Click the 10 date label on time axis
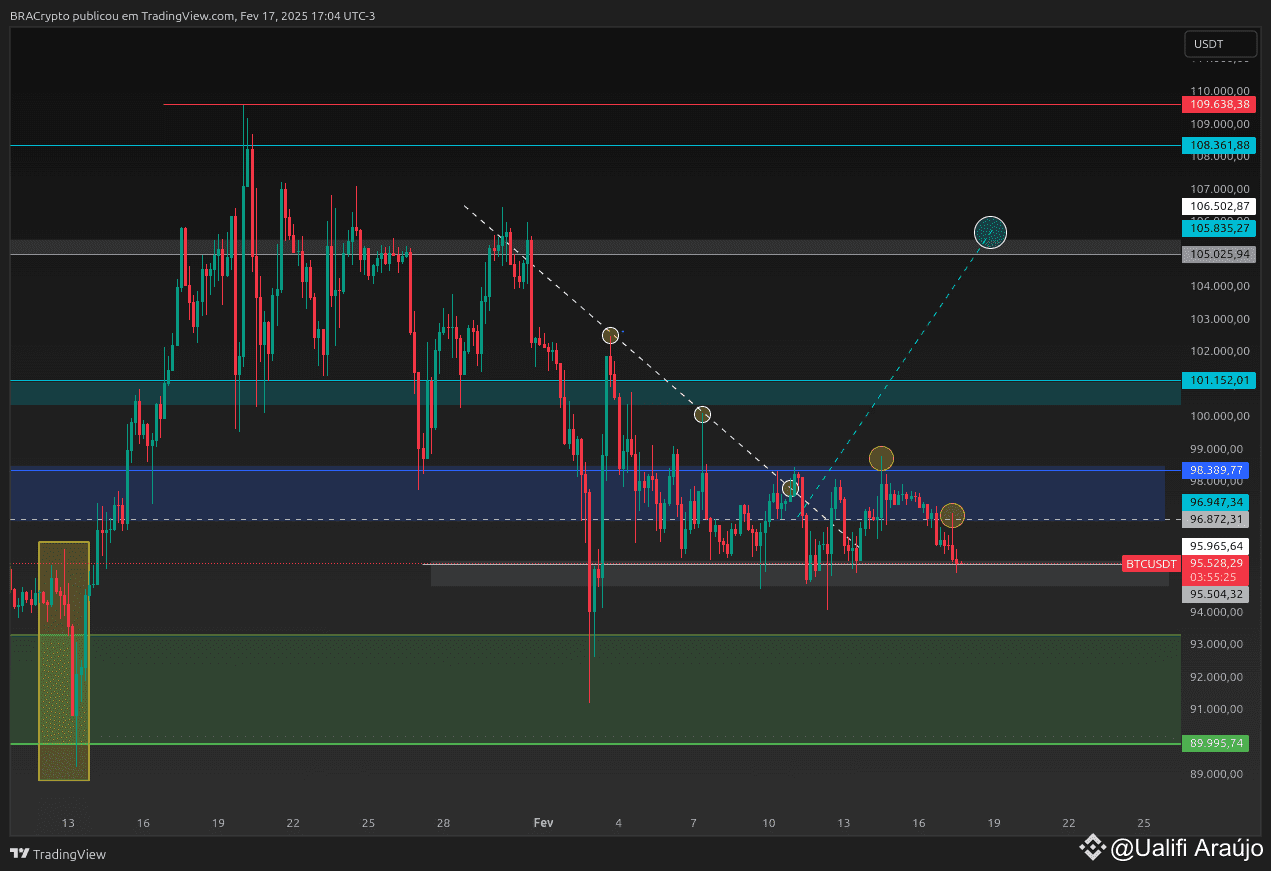Viewport: 1271px width, 871px height. (768, 823)
